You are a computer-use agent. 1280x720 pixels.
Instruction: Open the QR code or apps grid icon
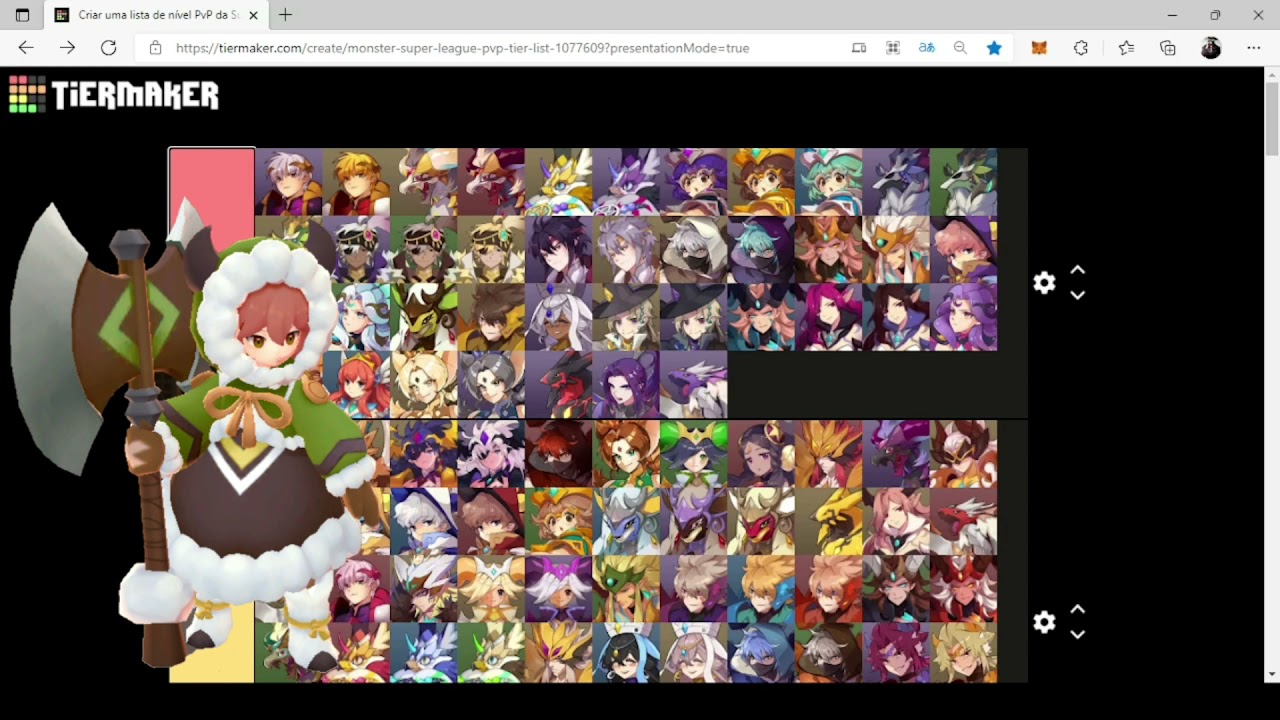click(893, 47)
